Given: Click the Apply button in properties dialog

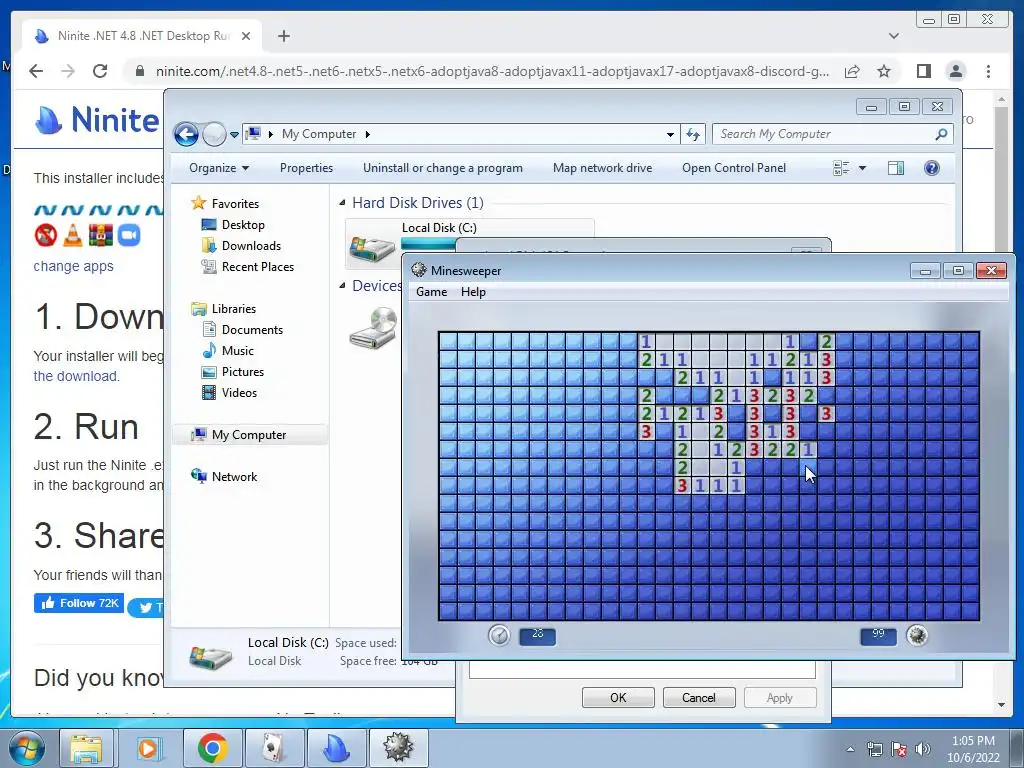Looking at the screenshot, I should [780, 697].
